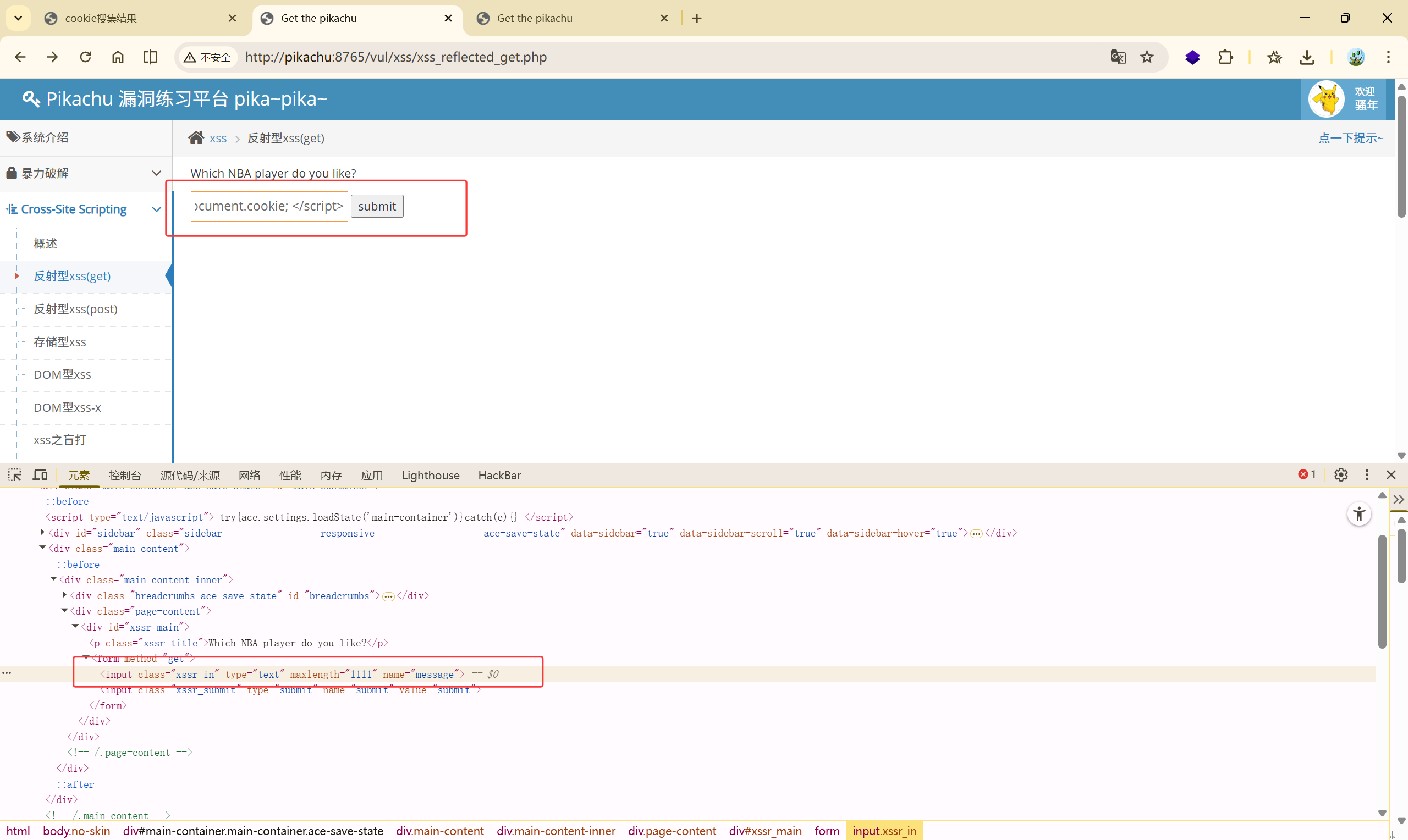This screenshot has width=1408, height=840.
Task: Toggle the split screen view icon
Action: coord(150,57)
